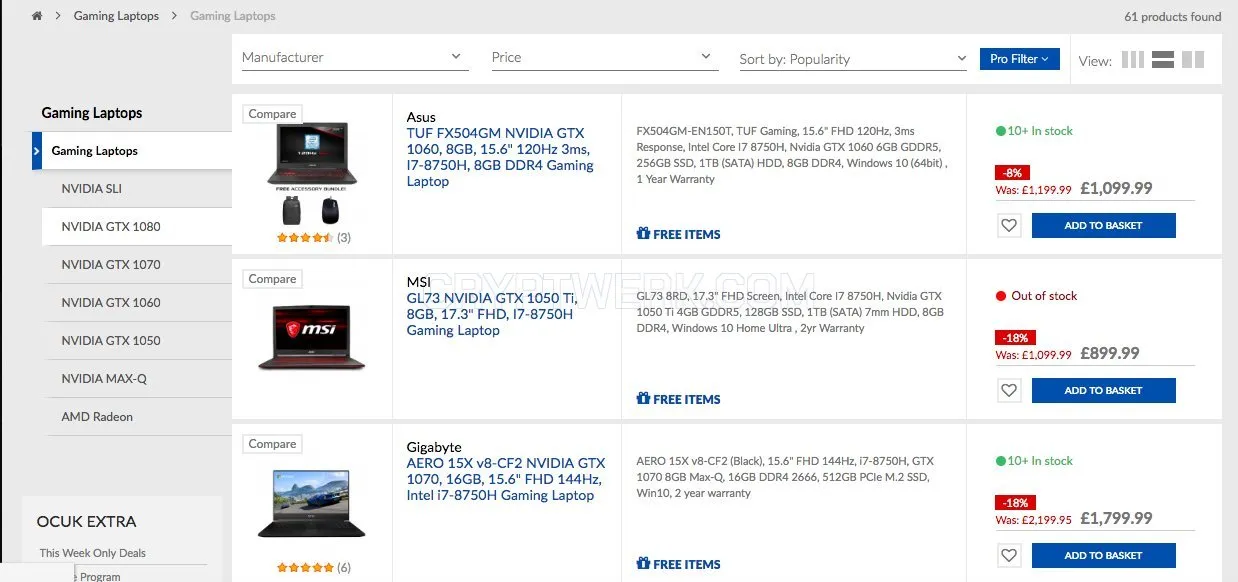The image size is (1238, 582).
Task: Click the OCUK EXTRA heading
Action: 86,521
